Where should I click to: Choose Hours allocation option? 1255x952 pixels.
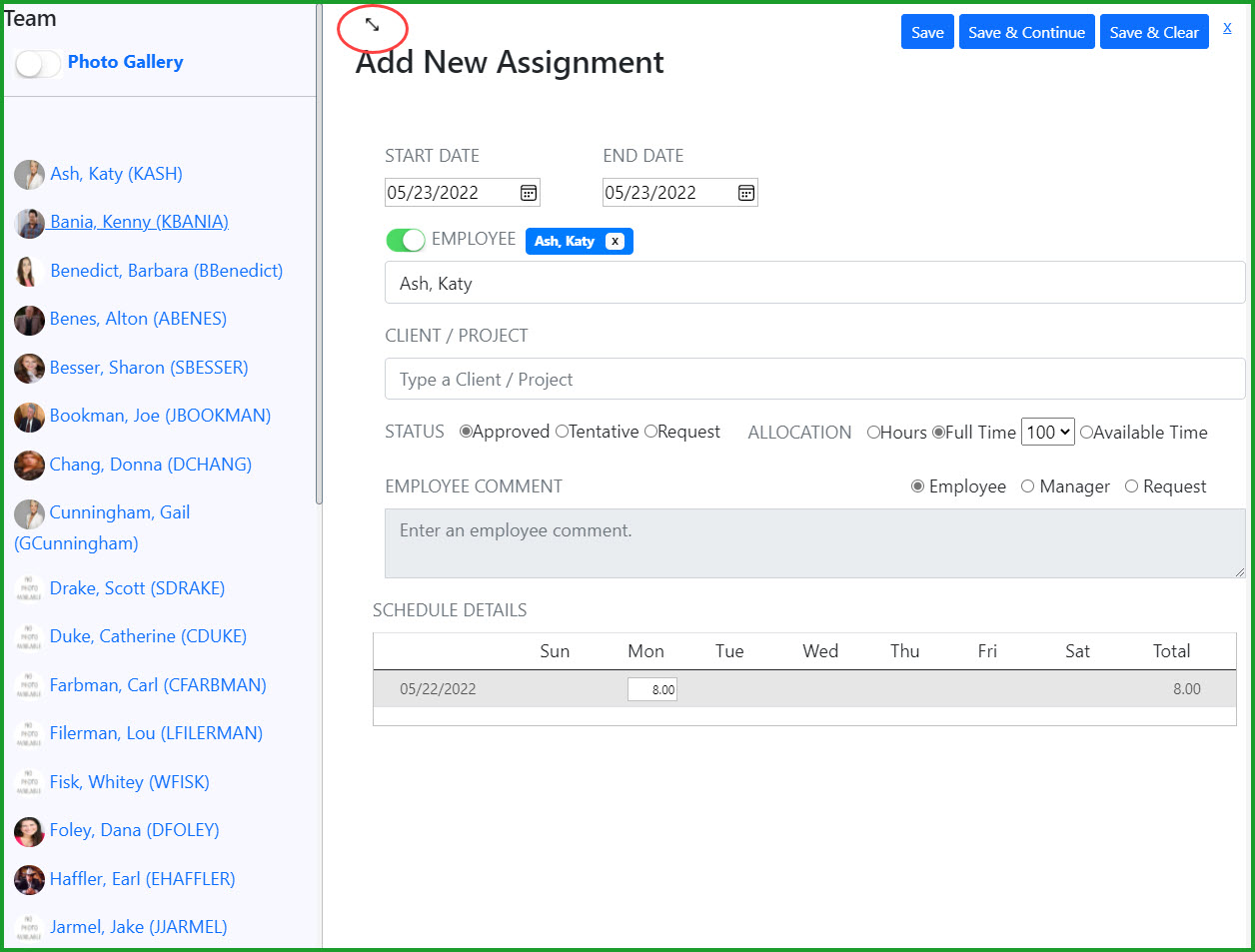873,433
